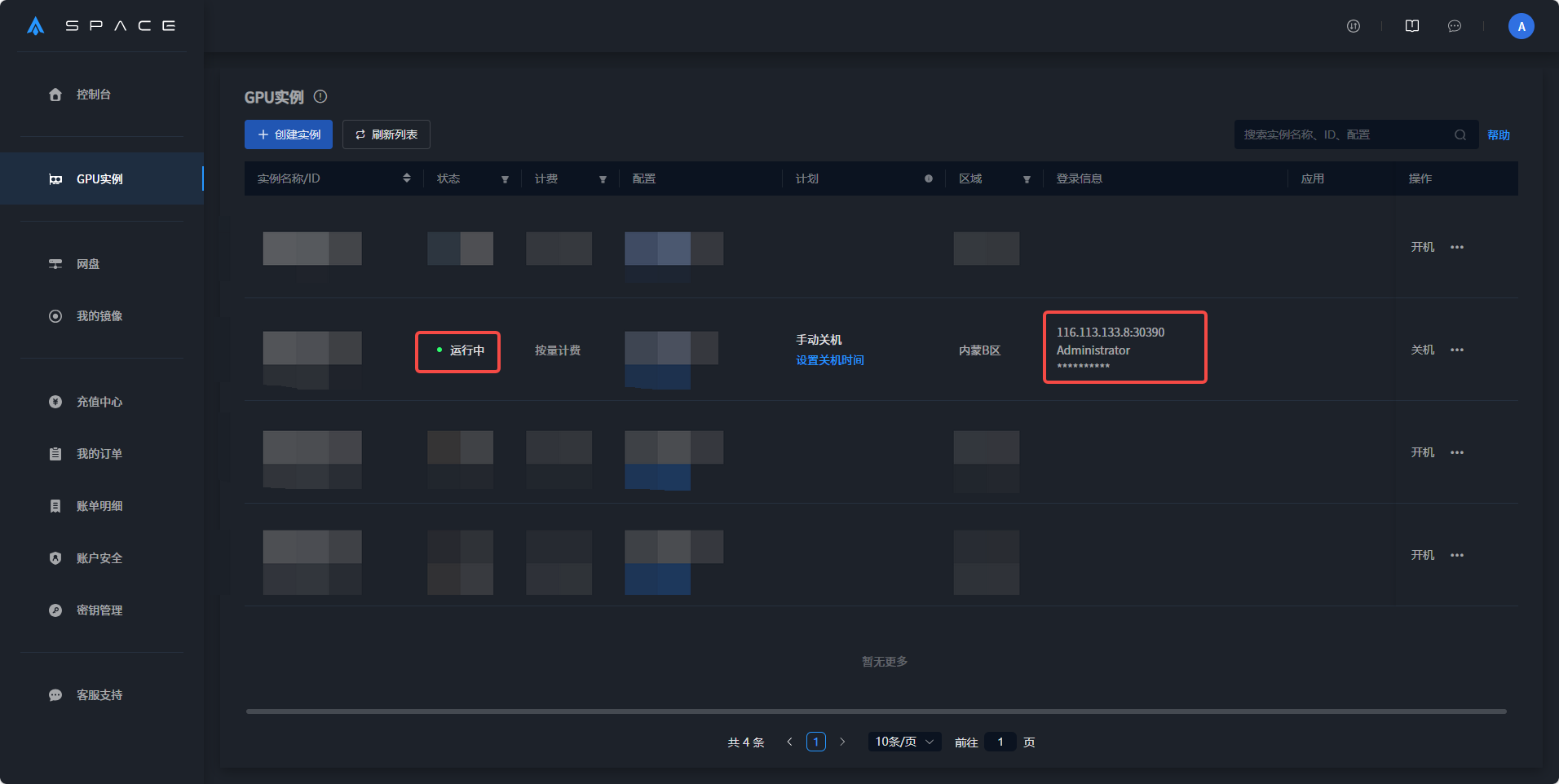The height and width of the screenshot is (784, 1559).
Task: Sort by 实例名称/ID column
Action: click(407, 178)
